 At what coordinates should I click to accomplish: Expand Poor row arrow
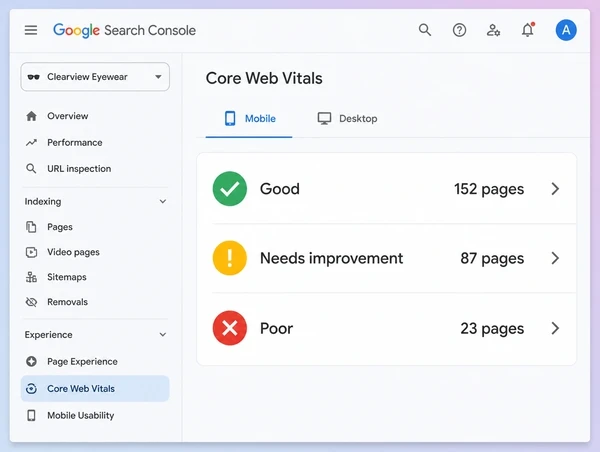555,328
